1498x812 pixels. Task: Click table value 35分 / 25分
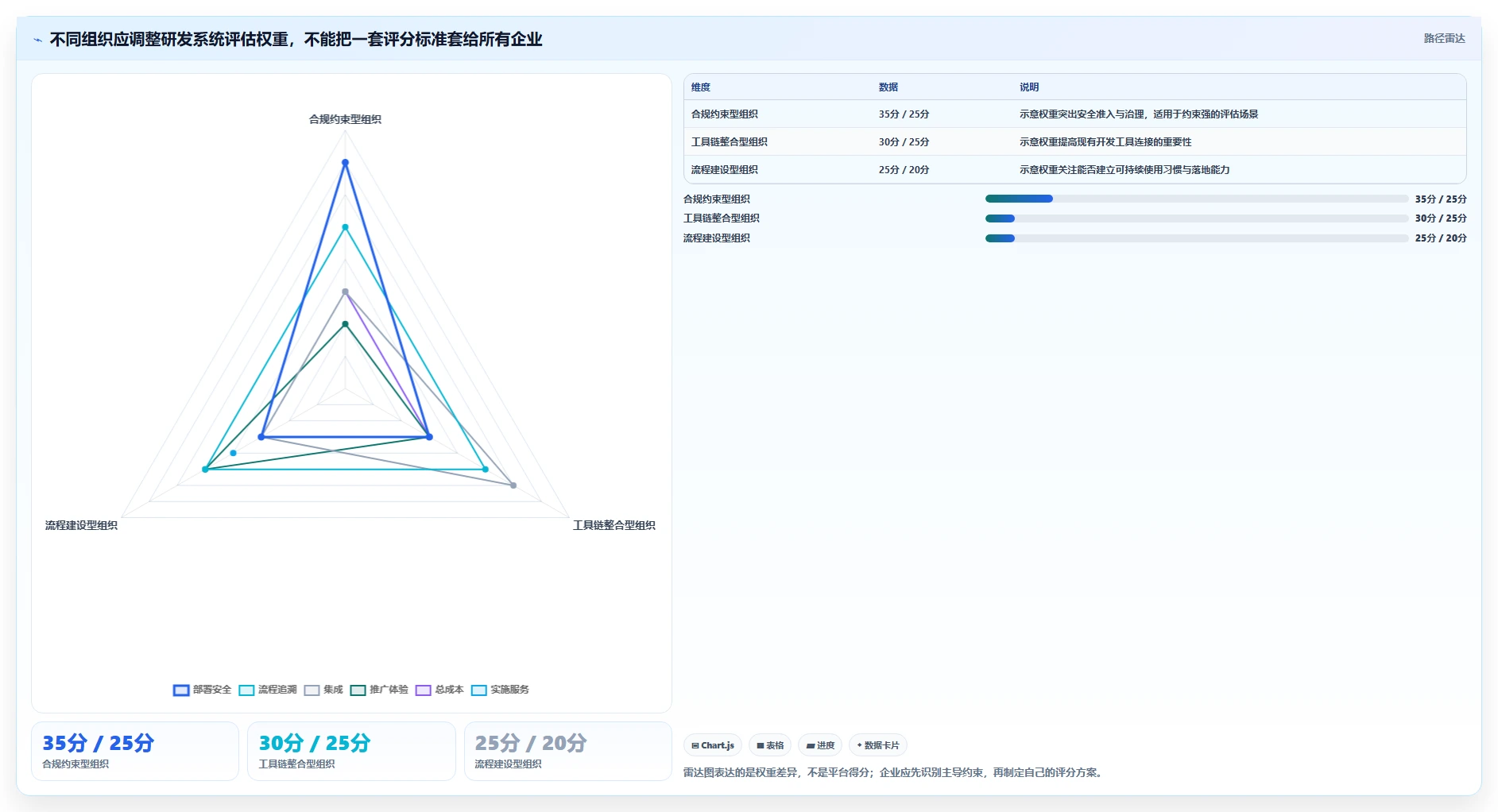(904, 114)
